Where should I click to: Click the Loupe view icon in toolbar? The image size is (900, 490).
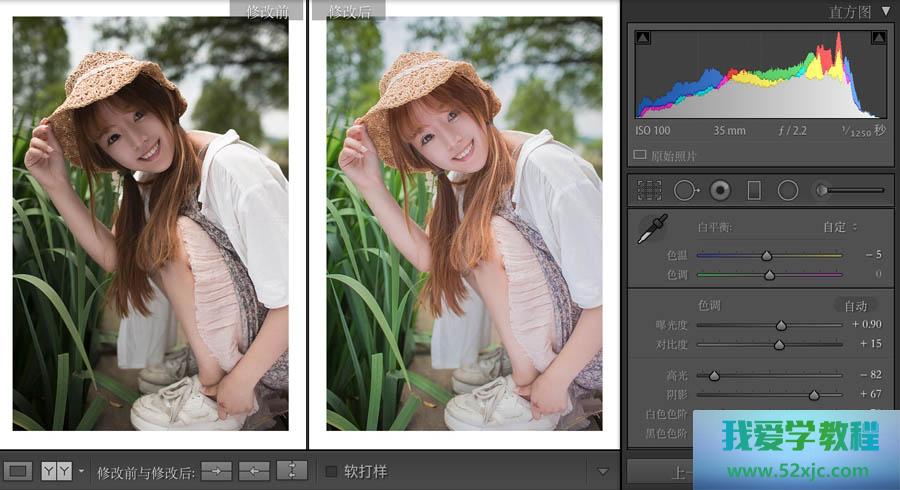tap(18, 470)
